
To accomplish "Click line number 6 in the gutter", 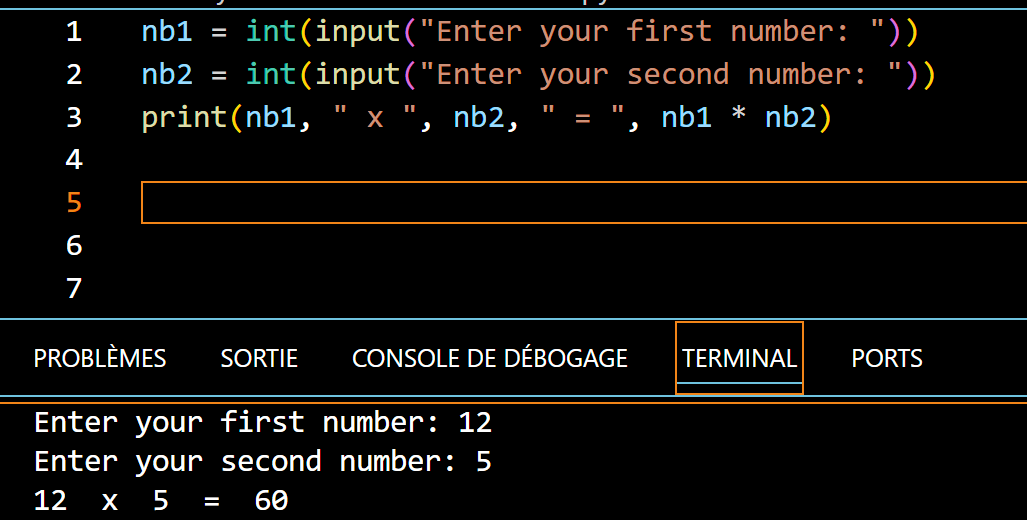I will (74, 246).
